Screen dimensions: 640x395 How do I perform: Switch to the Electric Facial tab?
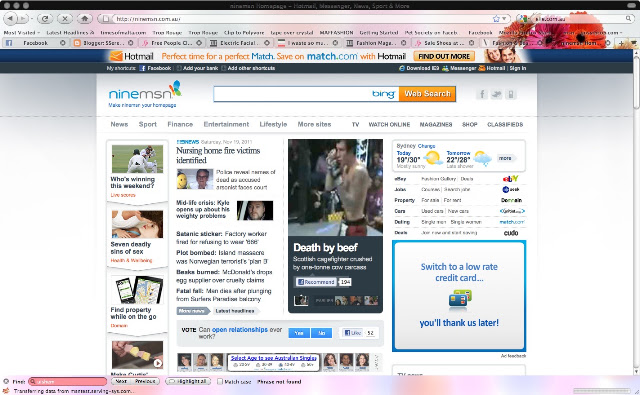point(239,43)
